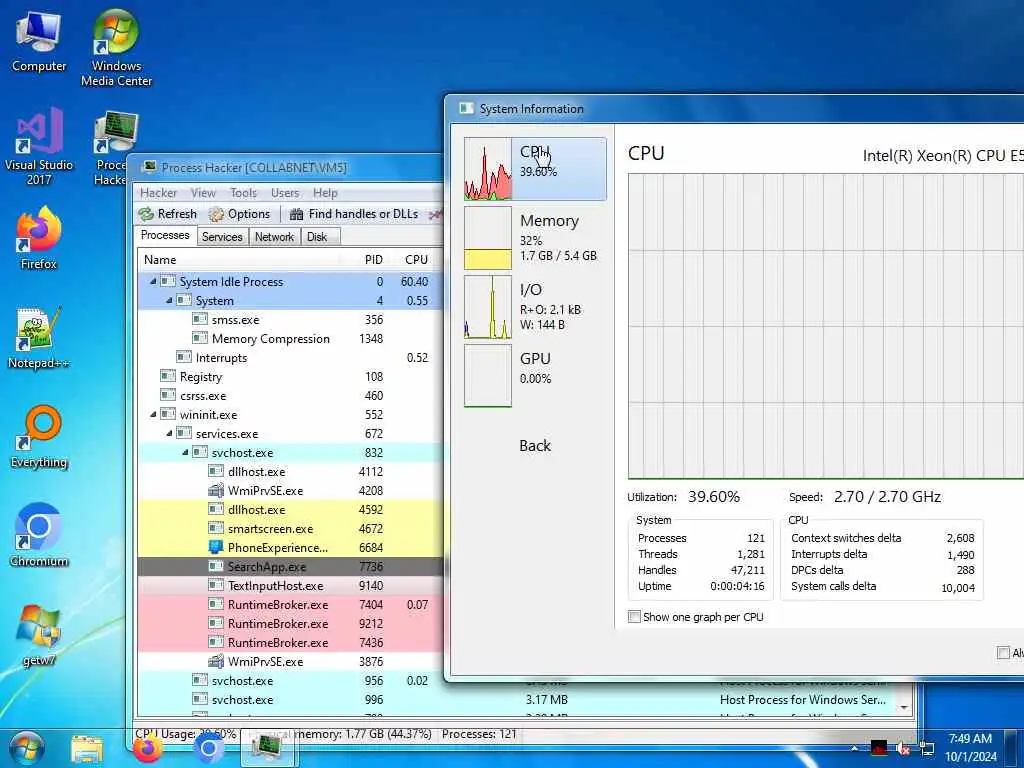Click Find handles or DLLs
Screen dimensions: 1024x768
353,214
